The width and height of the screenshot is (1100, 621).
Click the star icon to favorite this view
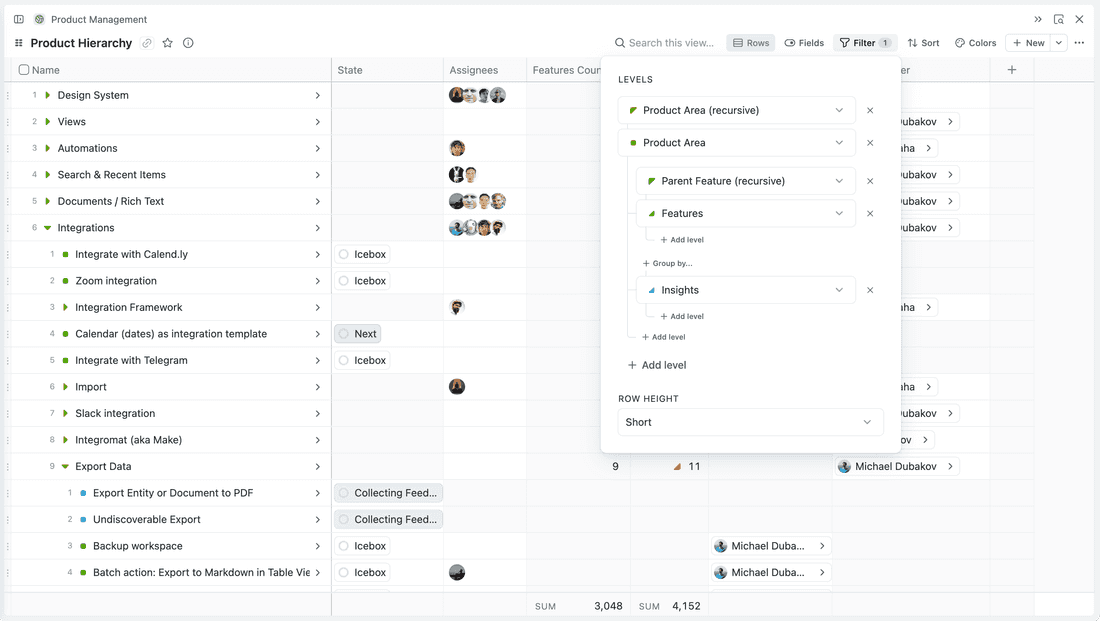[x=168, y=42]
